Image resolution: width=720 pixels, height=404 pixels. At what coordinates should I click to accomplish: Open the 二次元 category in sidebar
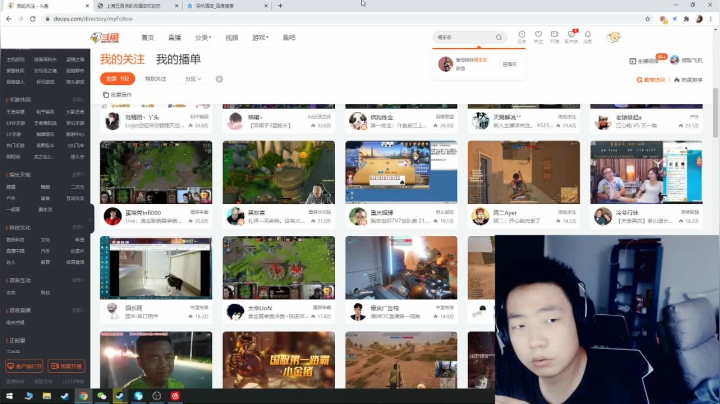77,187
